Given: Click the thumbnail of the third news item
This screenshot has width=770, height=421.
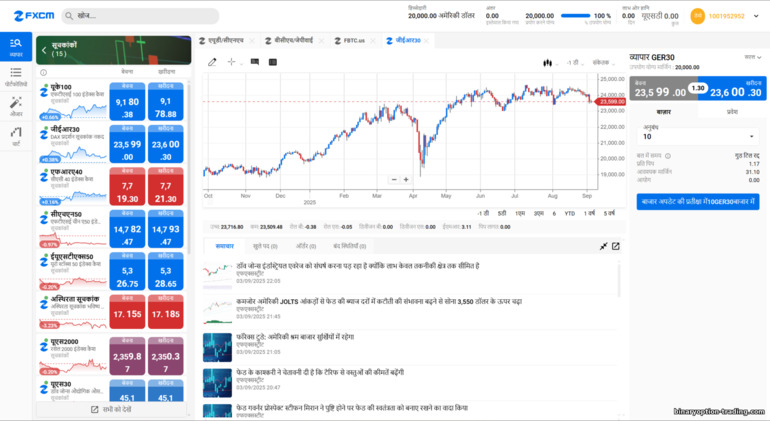Looking at the screenshot, I should (x=217, y=347).
